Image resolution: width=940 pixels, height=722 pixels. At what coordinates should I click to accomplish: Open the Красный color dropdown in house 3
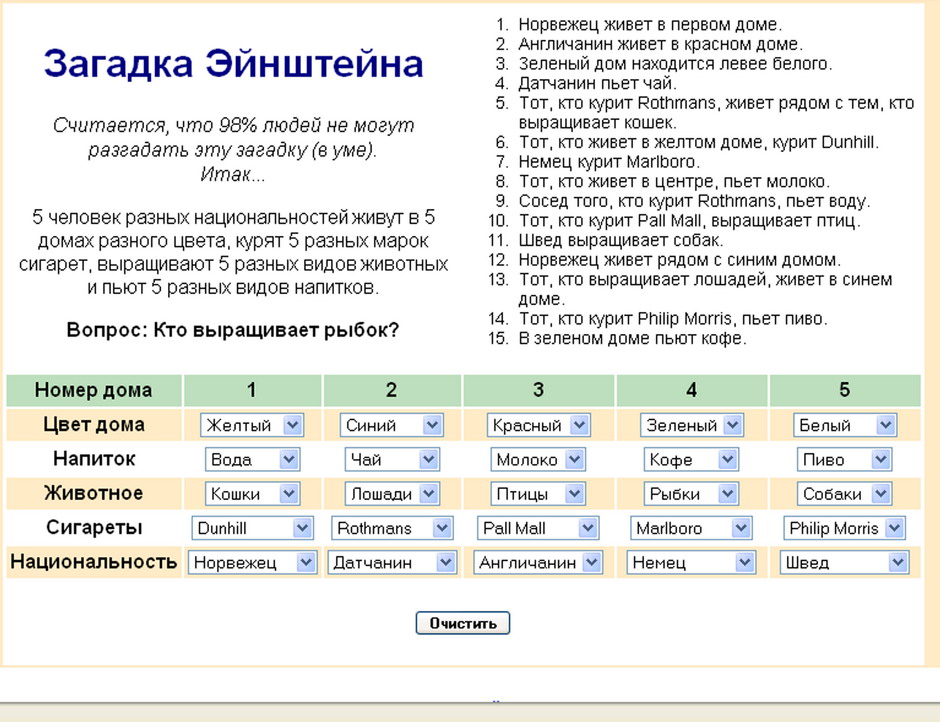[x=538, y=425]
